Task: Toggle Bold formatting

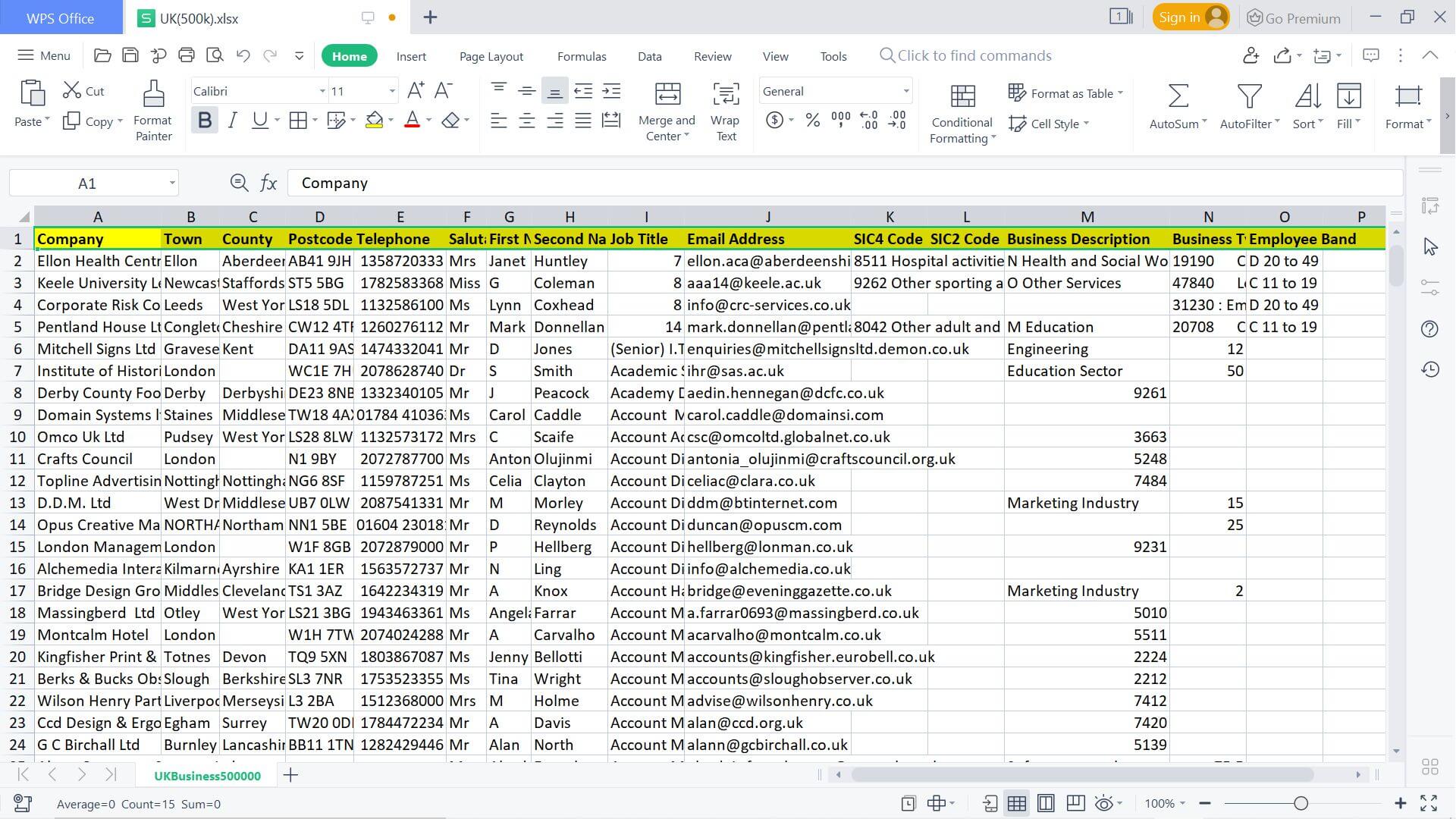Action: pyautogui.click(x=205, y=121)
